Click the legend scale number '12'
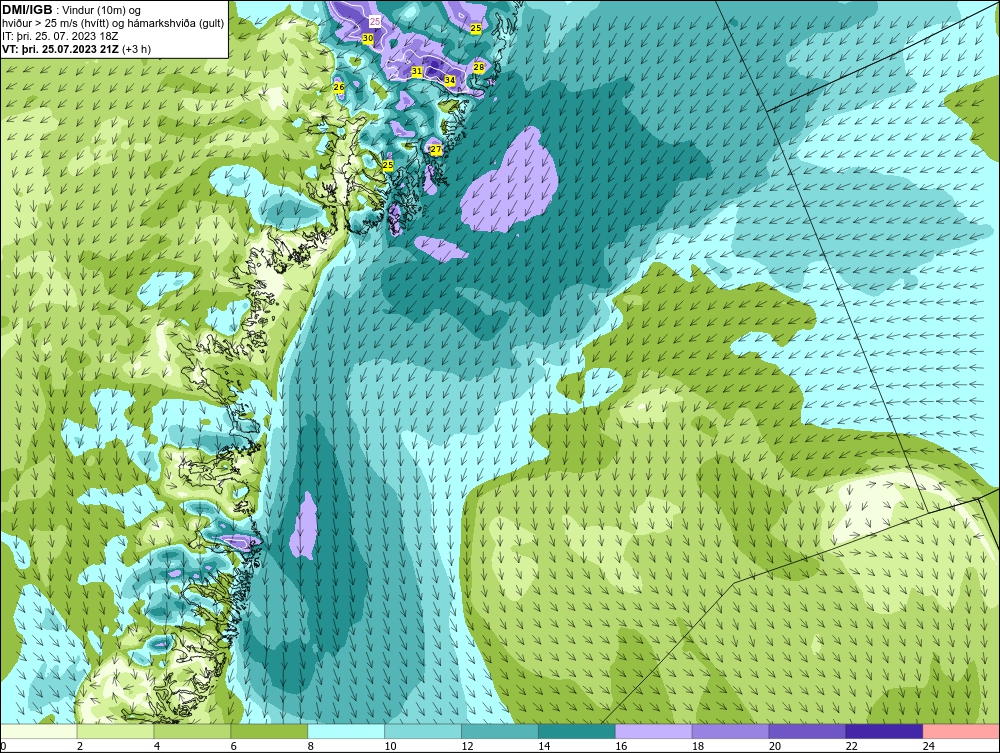Image resolution: width=1000 pixels, height=753 pixels. 467,746
